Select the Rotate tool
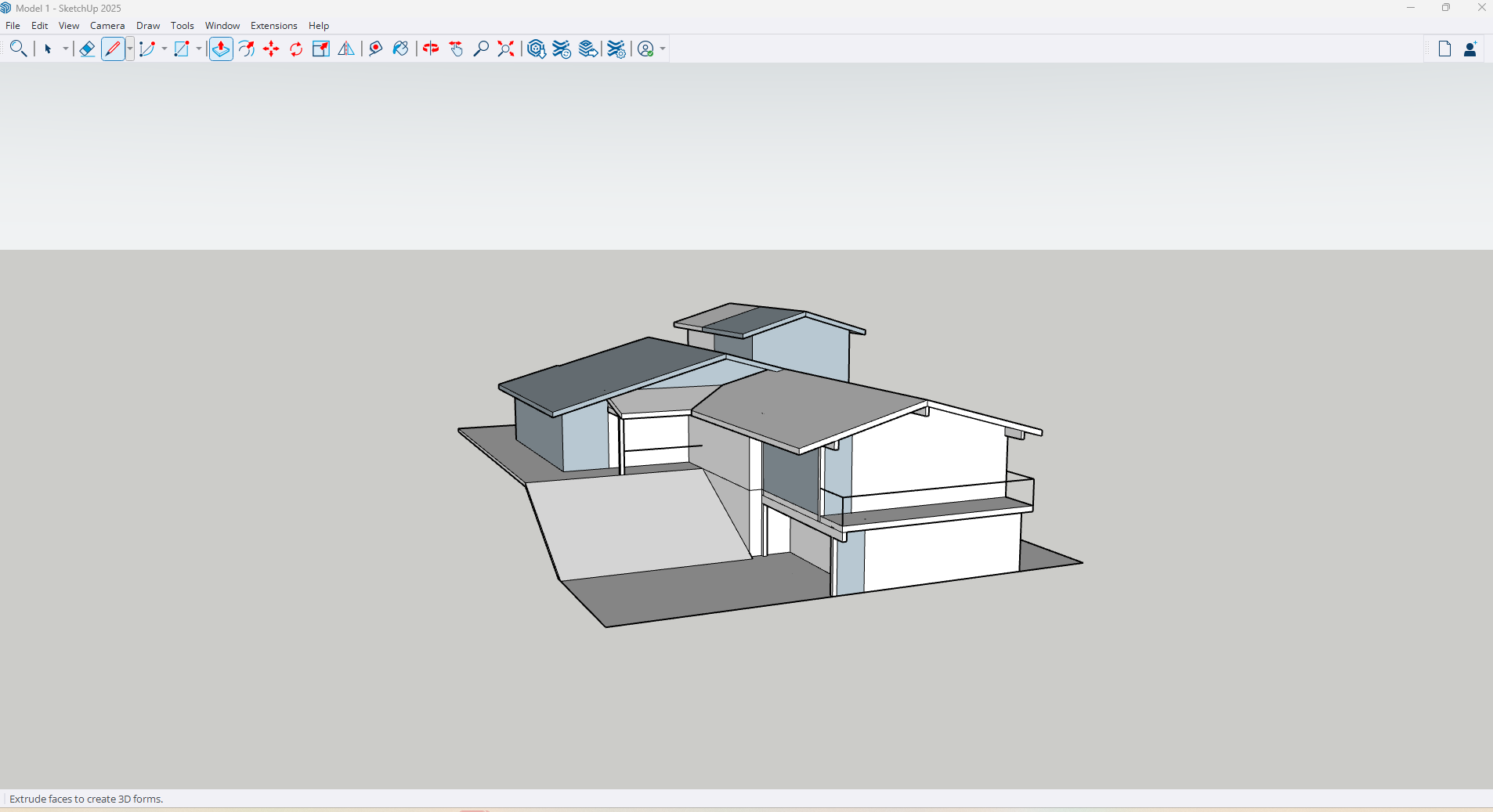The width and height of the screenshot is (1493, 812). (x=296, y=49)
